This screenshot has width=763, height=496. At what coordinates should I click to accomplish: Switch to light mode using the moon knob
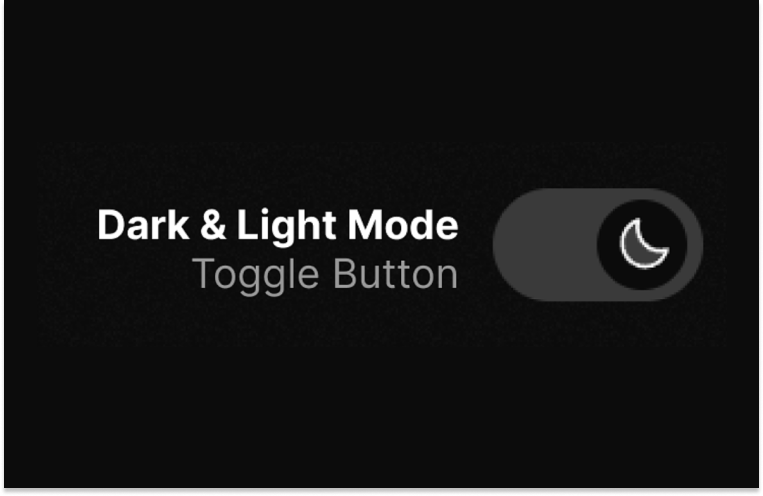coord(642,244)
